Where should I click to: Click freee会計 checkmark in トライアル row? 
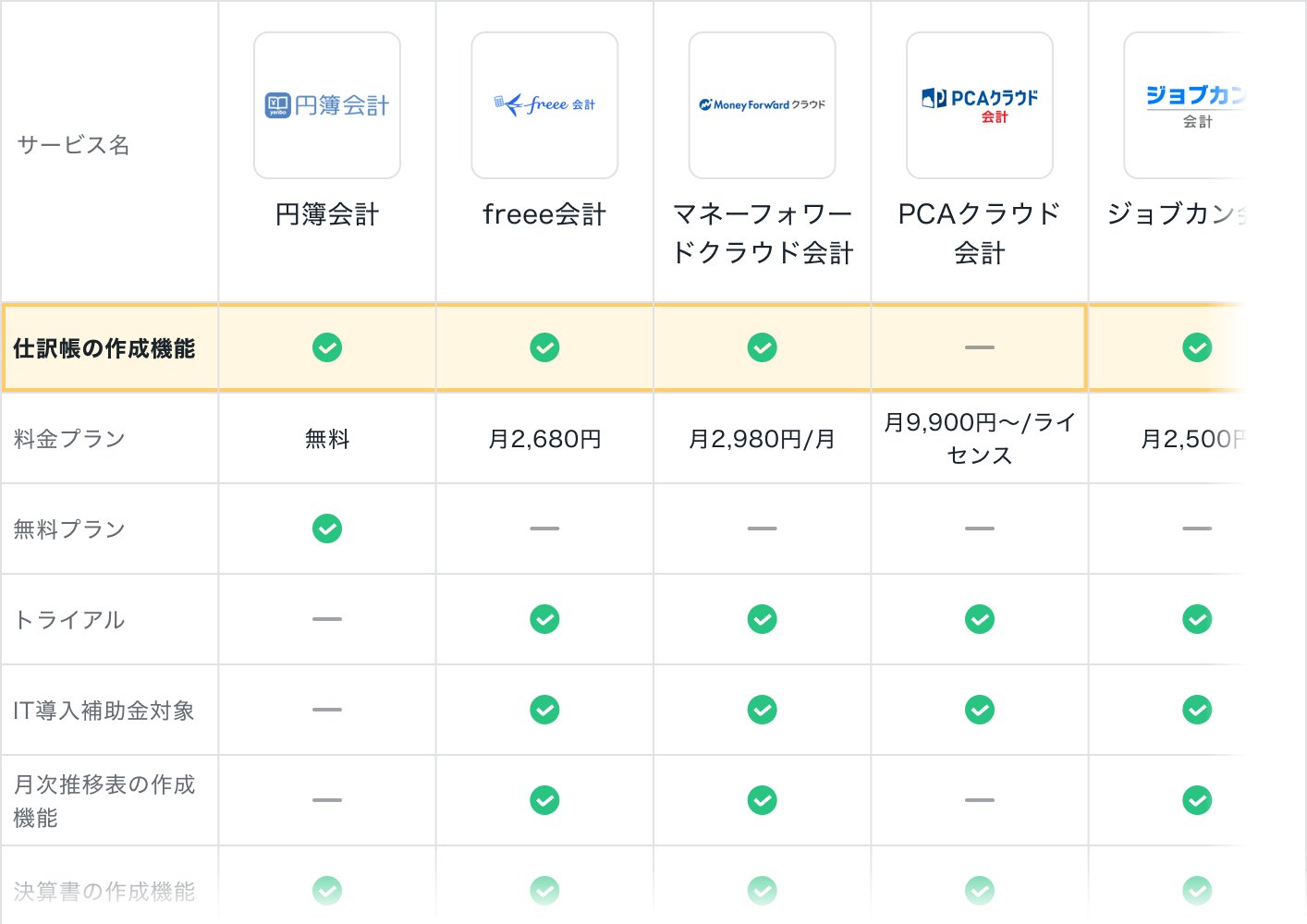click(x=544, y=619)
